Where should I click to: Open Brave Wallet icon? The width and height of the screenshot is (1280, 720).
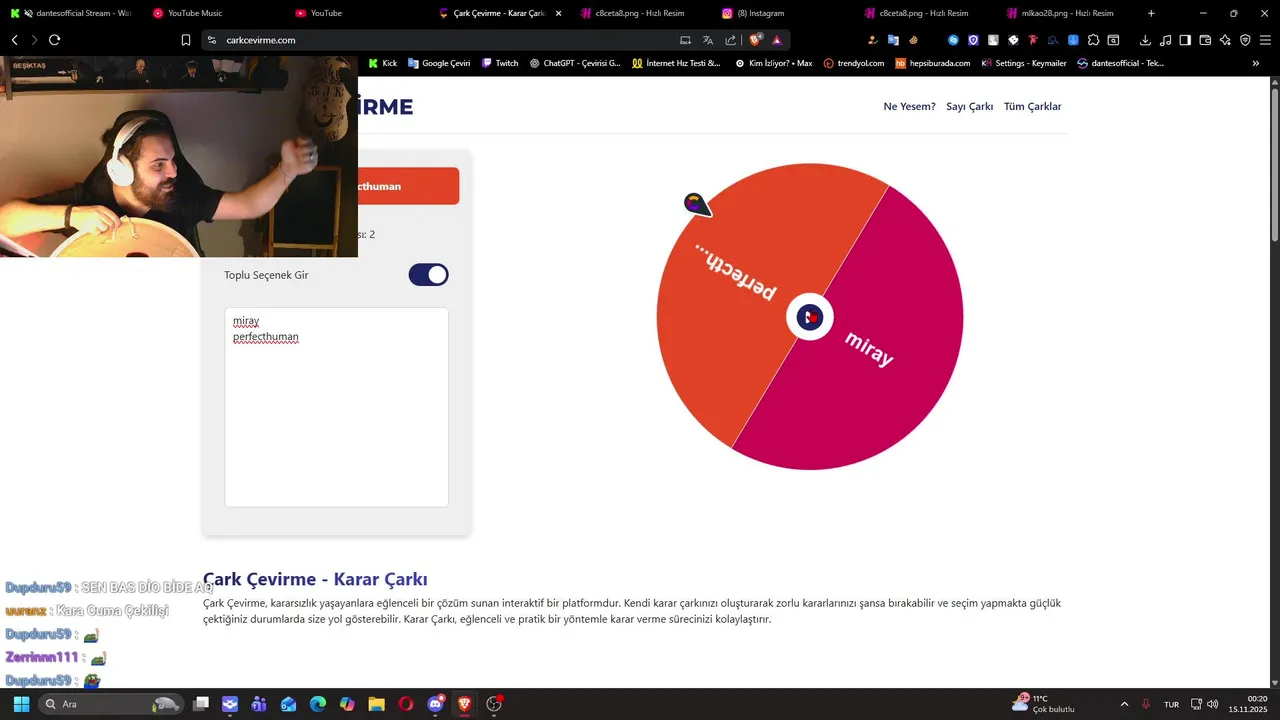[1205, 40]
